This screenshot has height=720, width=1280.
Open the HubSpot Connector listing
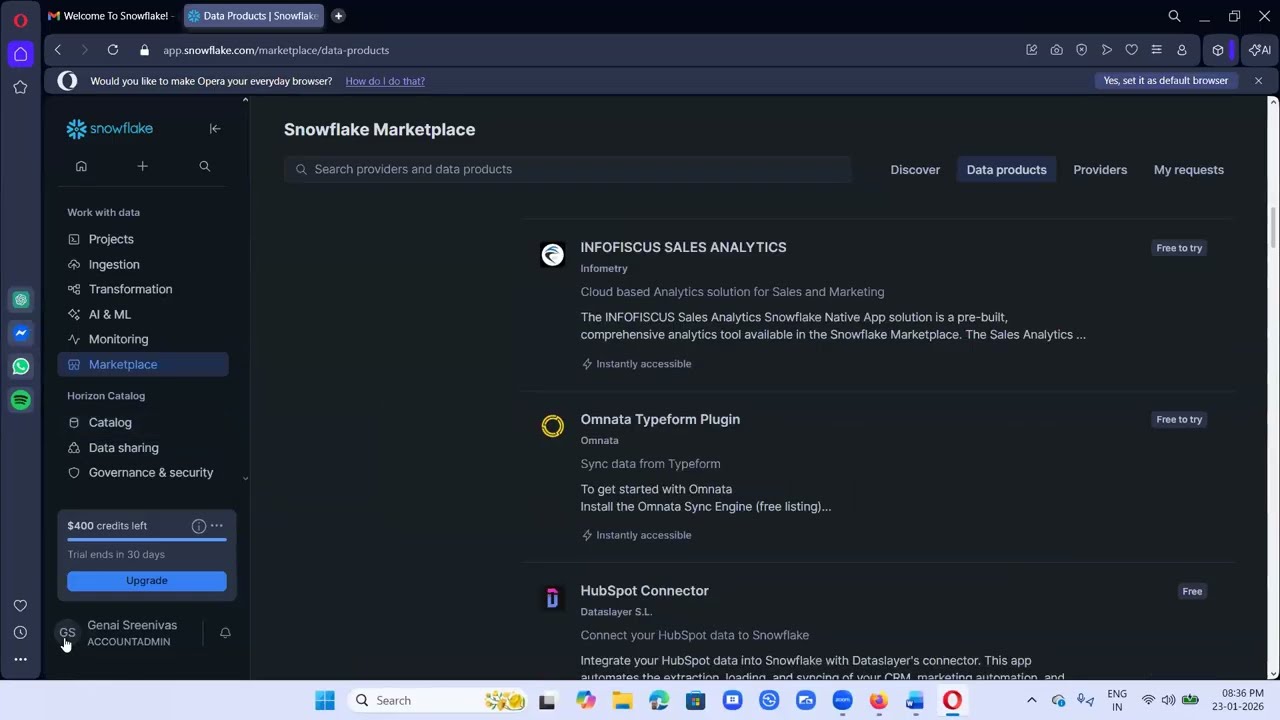[x=644, y=591]
